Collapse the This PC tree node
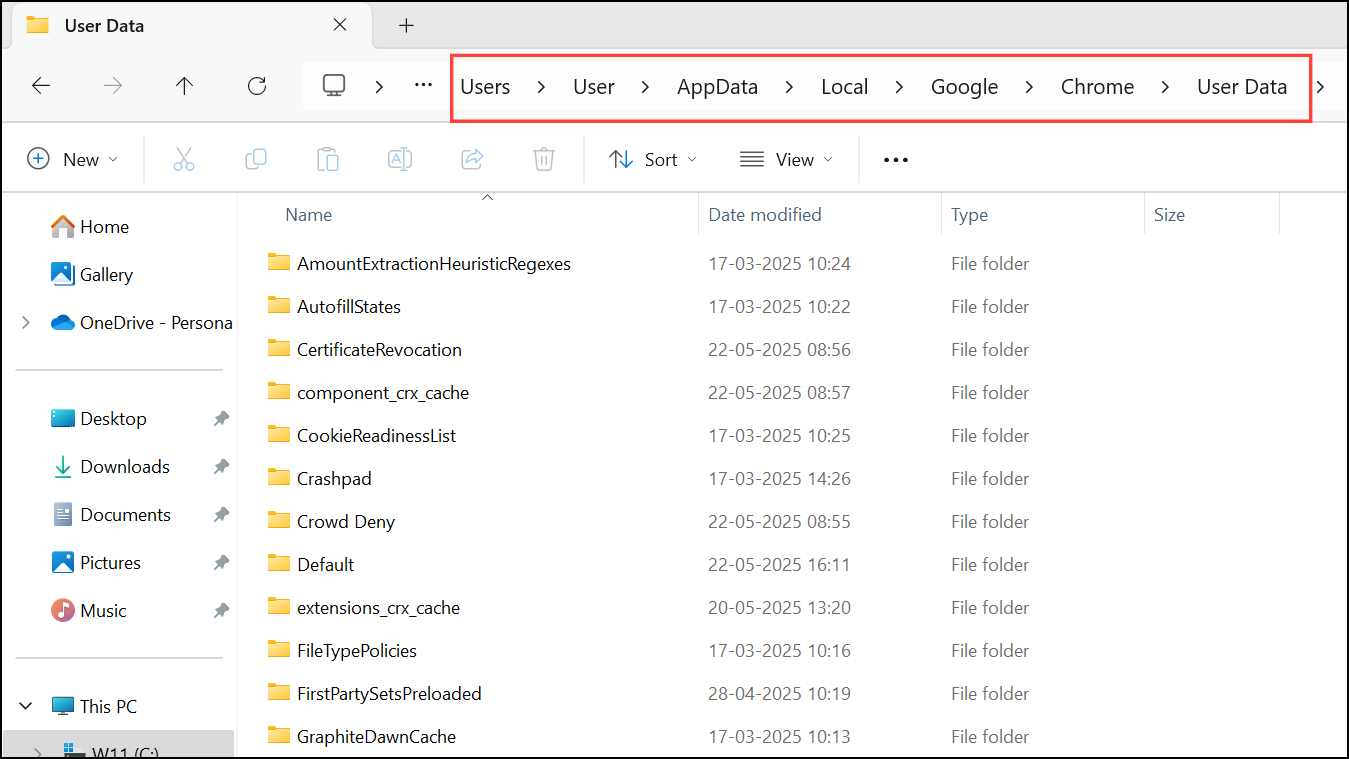 tap(26, 706)
